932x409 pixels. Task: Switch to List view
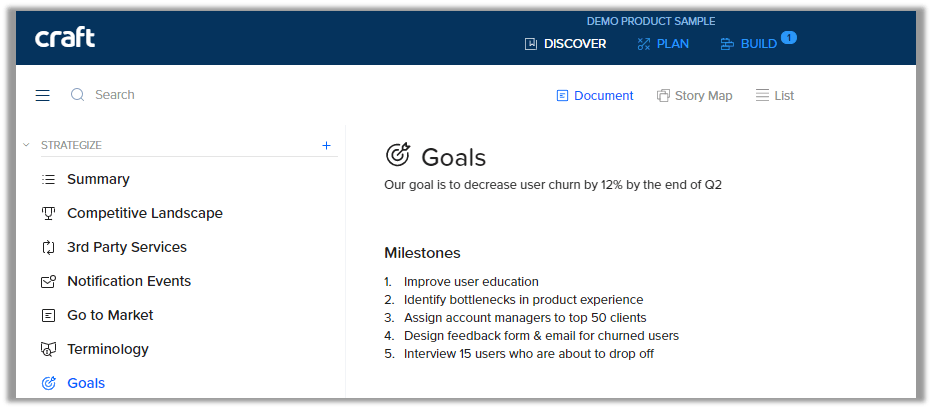(774, 96)
